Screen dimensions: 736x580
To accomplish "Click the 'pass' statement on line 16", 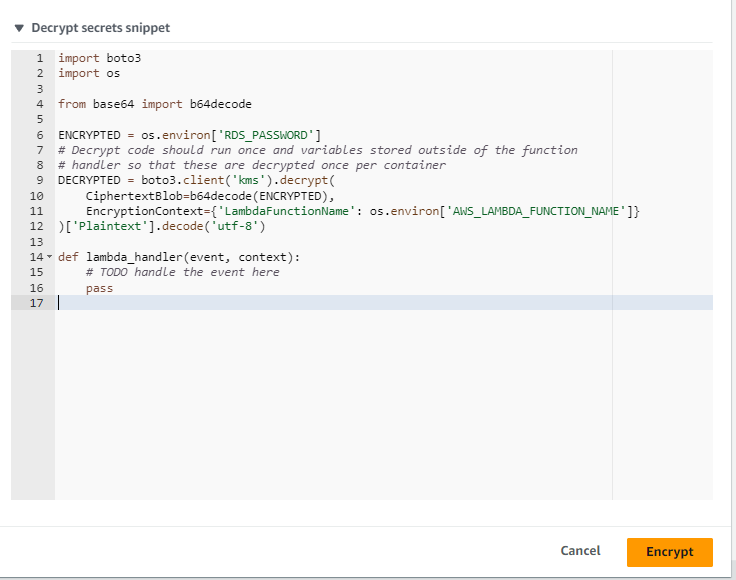I will 100,288.
